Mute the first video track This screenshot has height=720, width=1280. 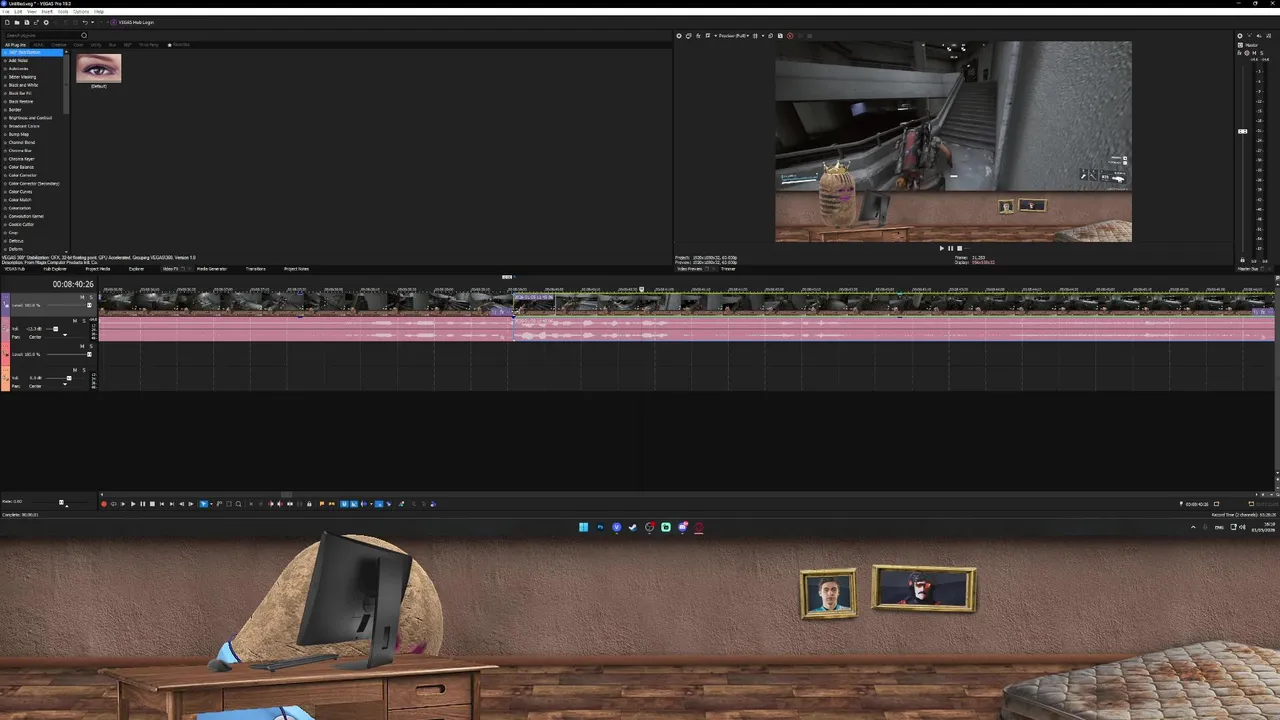tap(82, 297)
